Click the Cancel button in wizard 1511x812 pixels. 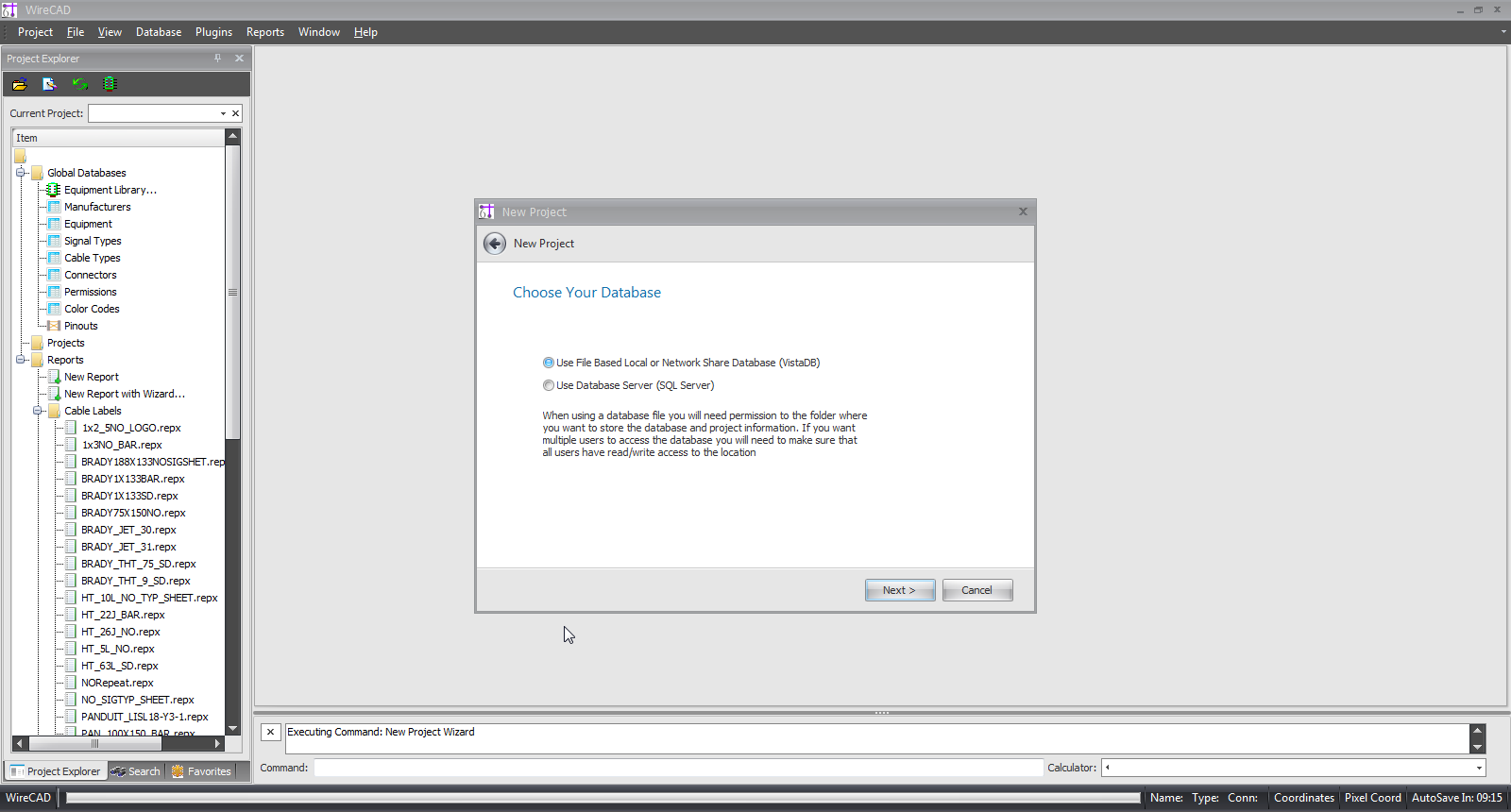click(977, 590)
